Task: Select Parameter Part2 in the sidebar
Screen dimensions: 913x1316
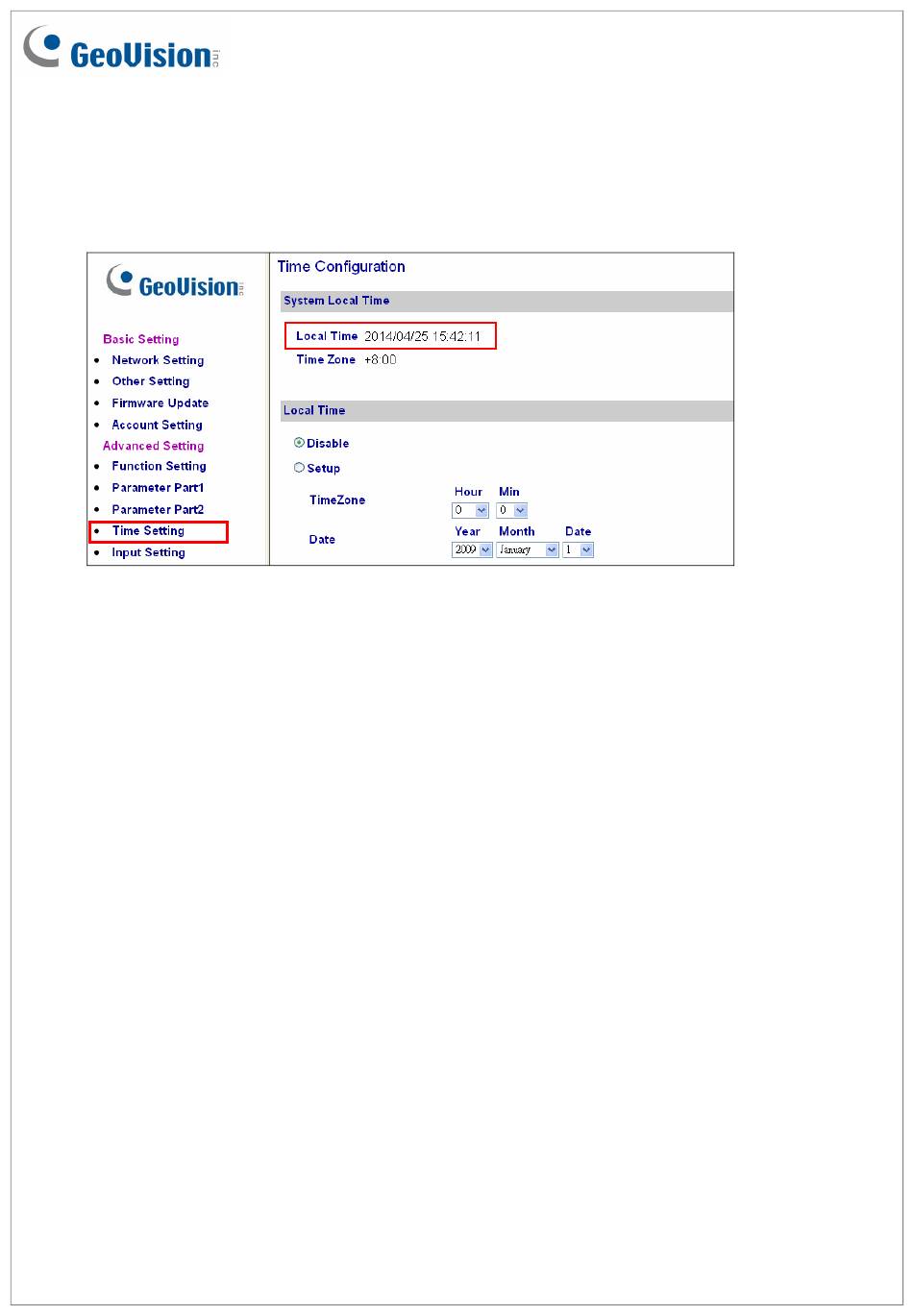Action: 158,510
